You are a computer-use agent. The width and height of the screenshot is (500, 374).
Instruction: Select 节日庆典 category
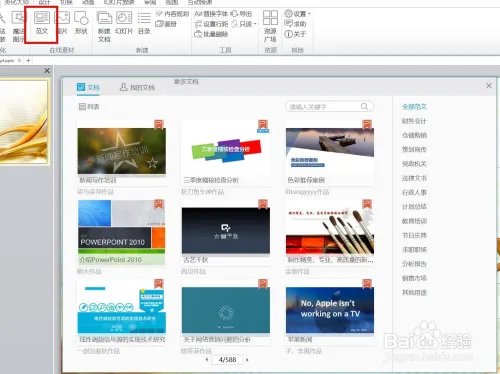tap(414, 235)
